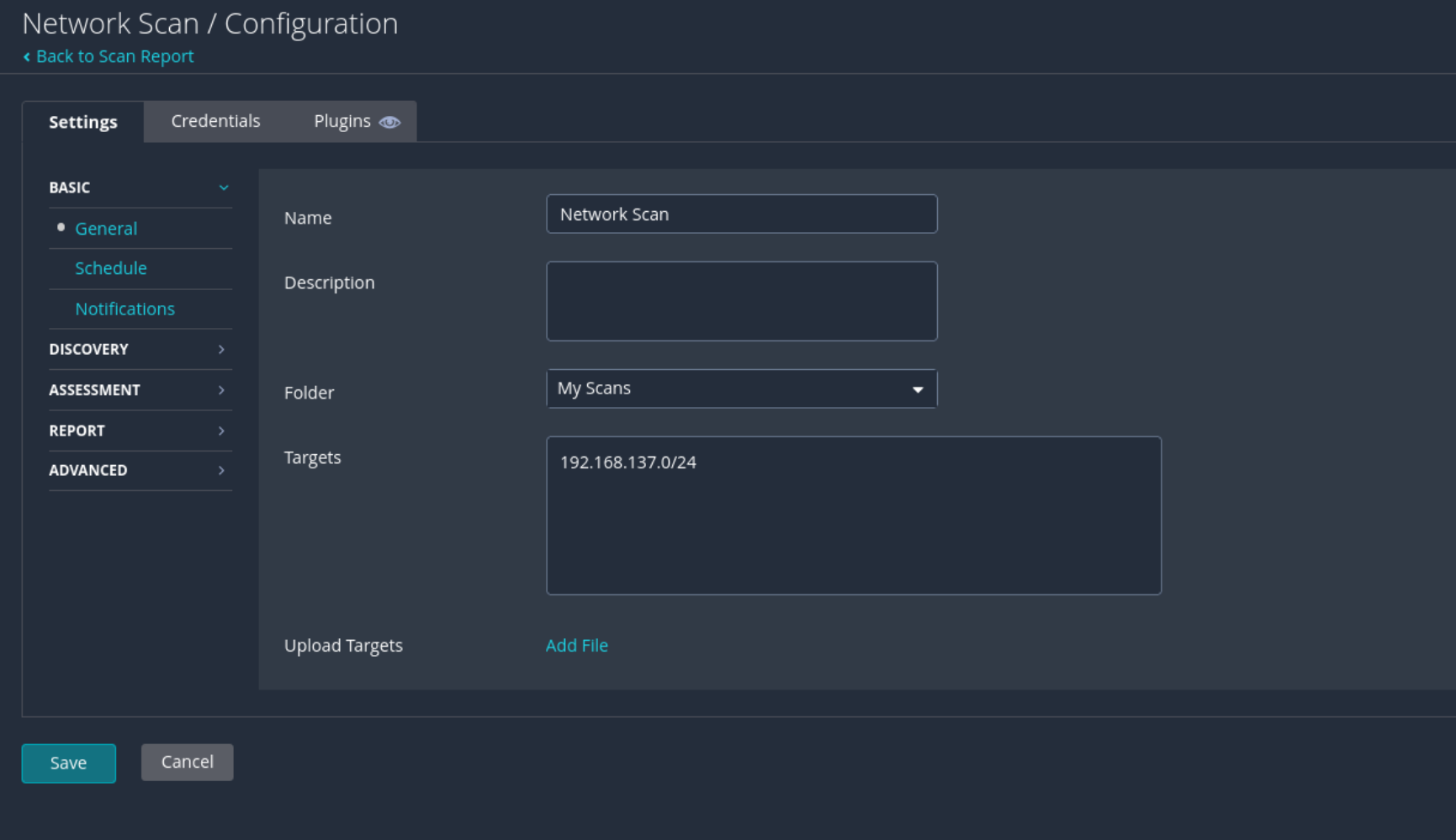Click the Add File link

click(577, 646)
